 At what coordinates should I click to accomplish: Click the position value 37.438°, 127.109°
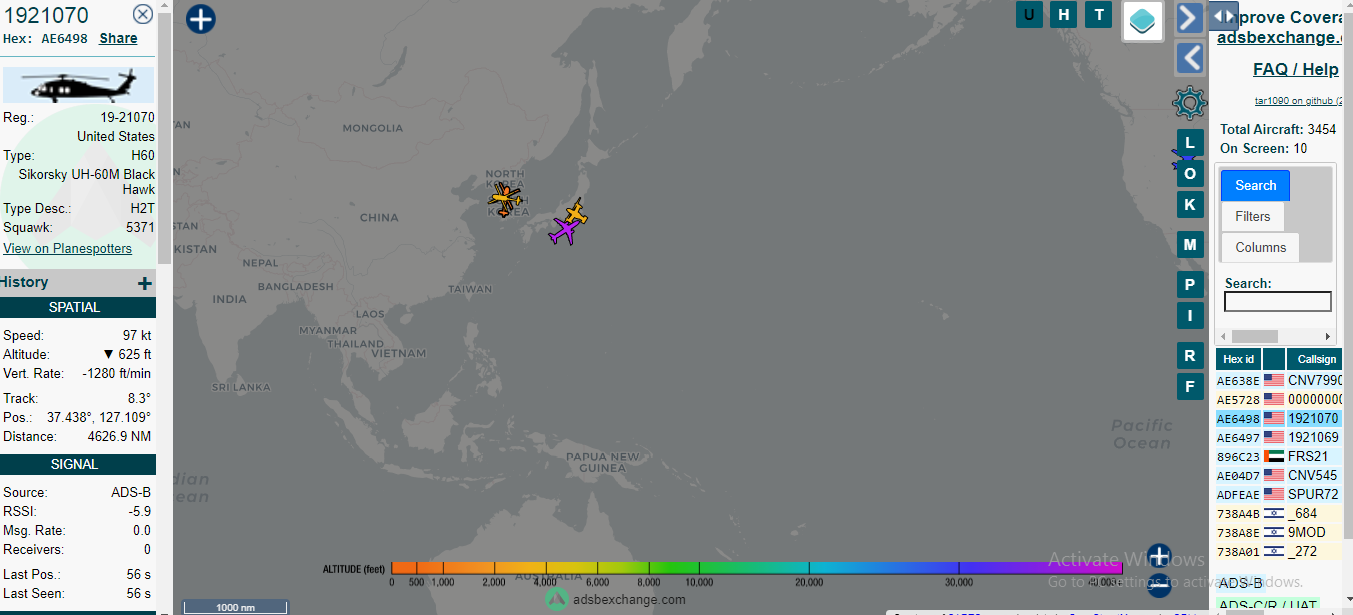(x=99, y=417)
